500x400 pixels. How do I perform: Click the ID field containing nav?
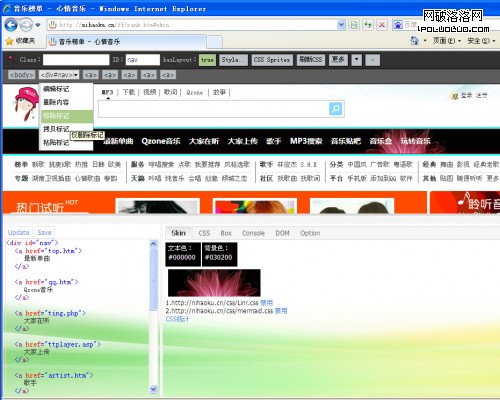[143, 60]
